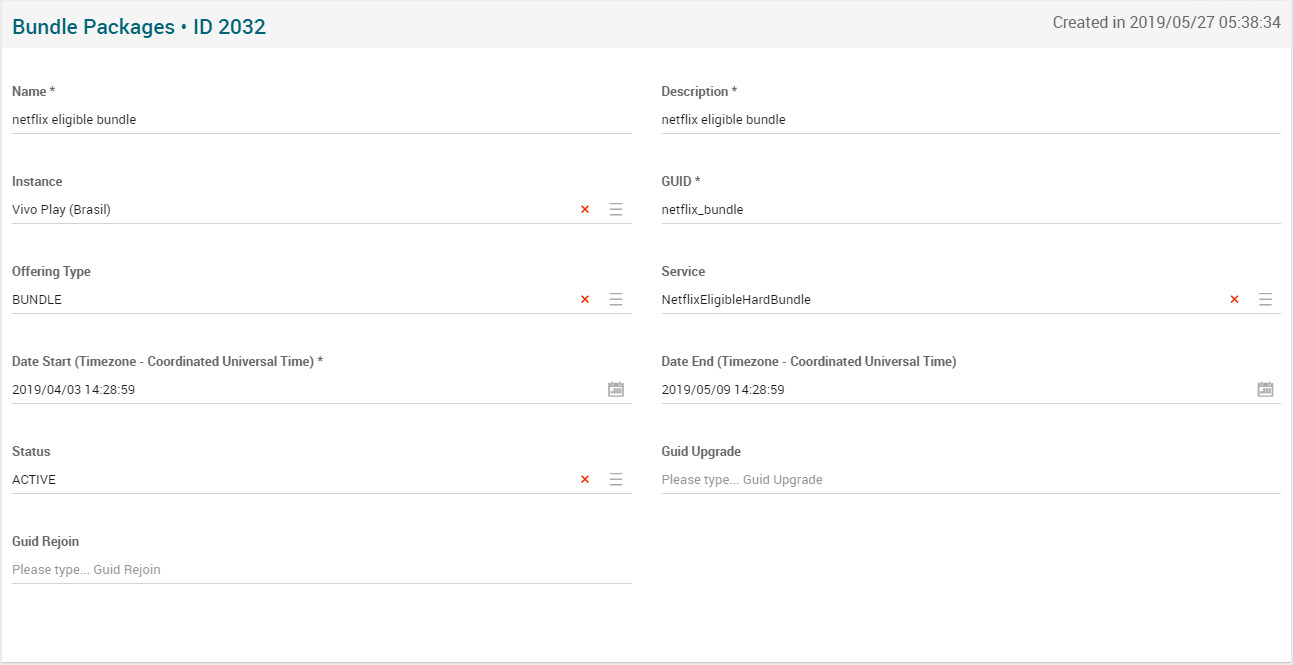The image size is (1293, 665).
Task: Select the Vivo Play (Brasil) instance text
Action: (61, 210)
